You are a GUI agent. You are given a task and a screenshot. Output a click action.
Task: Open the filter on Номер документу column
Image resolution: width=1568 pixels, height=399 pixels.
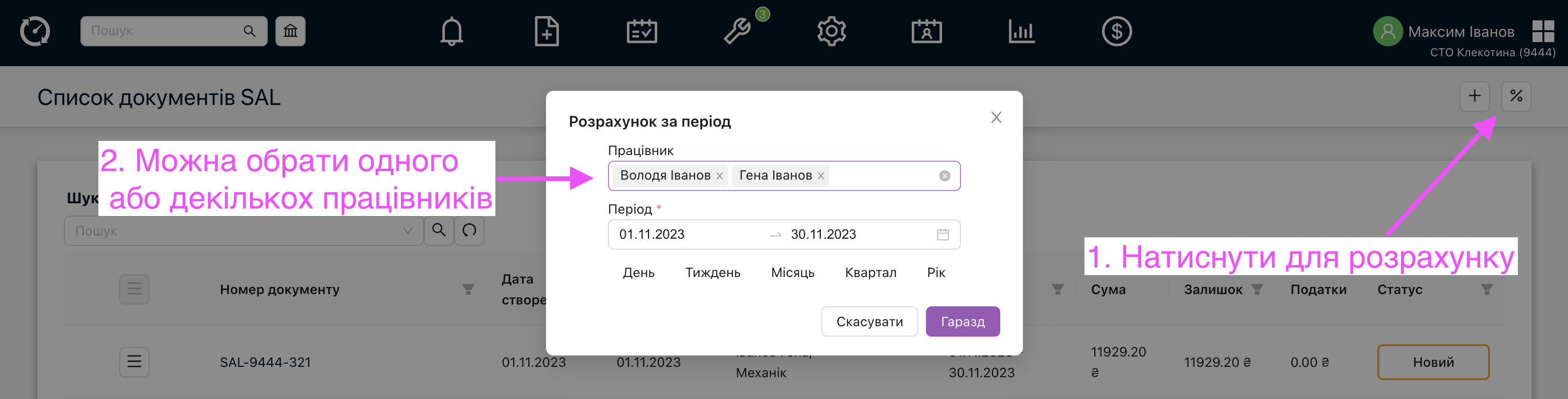467,289
